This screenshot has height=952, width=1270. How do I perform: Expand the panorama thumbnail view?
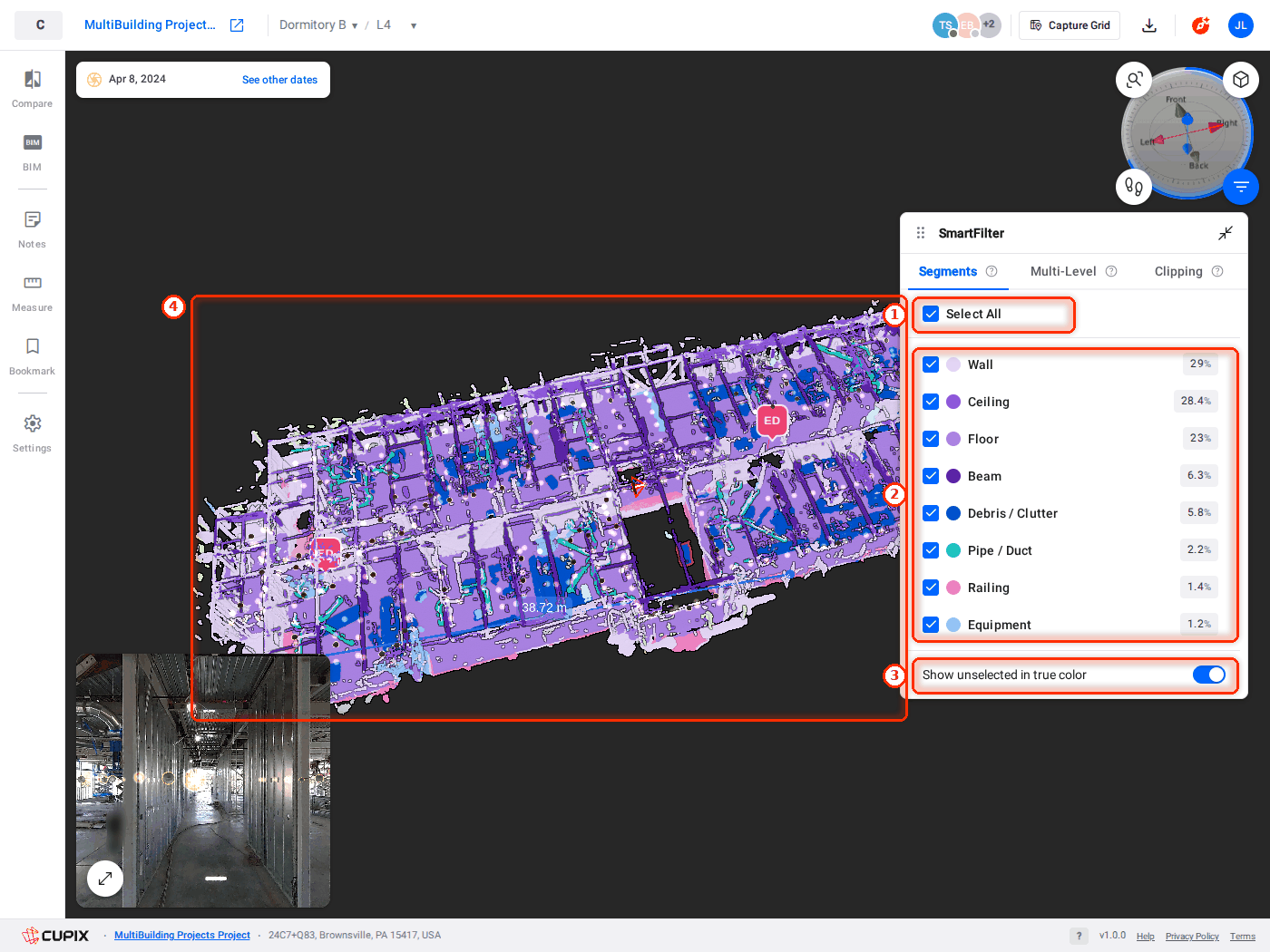coord(105,878)
